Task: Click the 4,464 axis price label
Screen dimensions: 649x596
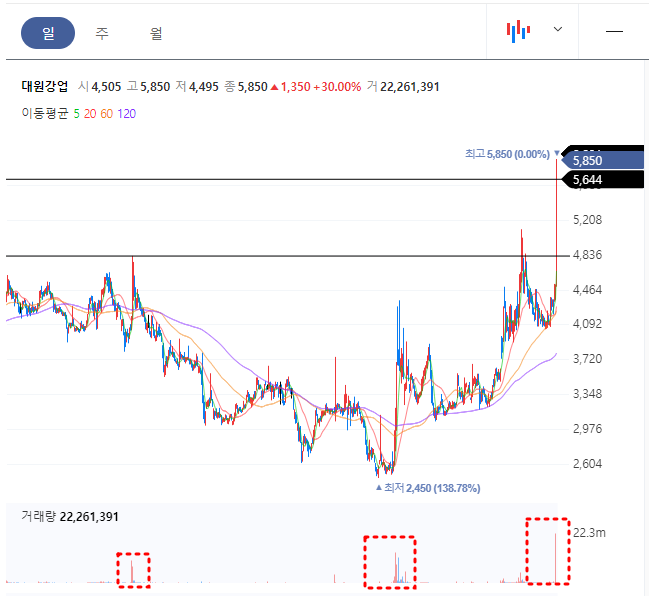Action: pyautogui.click(x=587, y=290)
